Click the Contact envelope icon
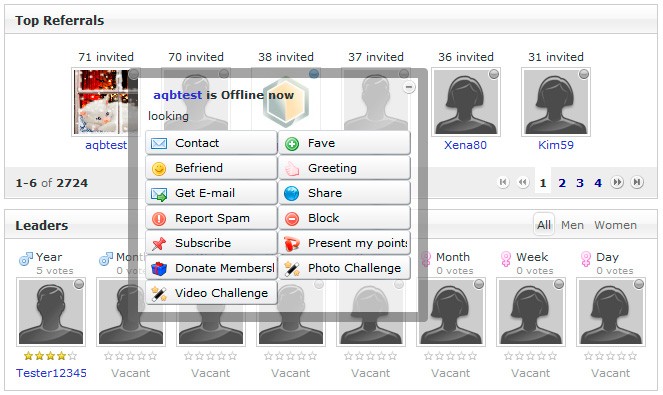The image size is (663, 395). click(159, 143)
